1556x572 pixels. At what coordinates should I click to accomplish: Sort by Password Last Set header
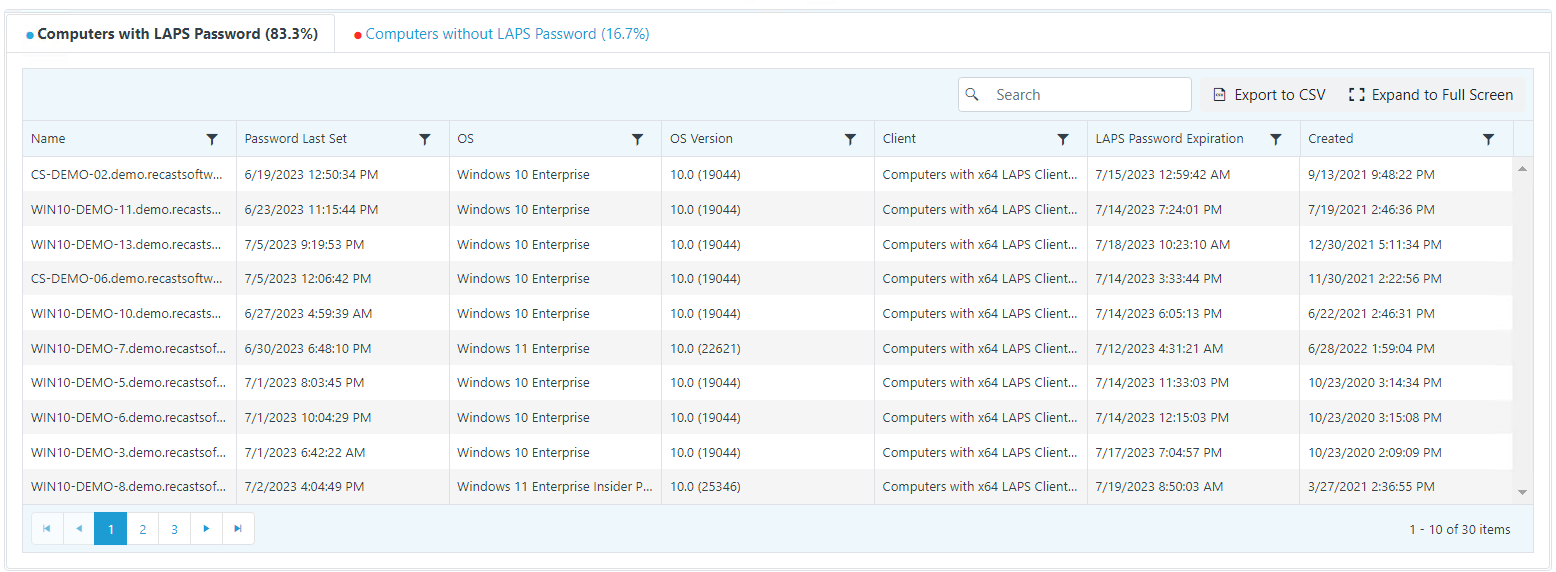[296, 139]
